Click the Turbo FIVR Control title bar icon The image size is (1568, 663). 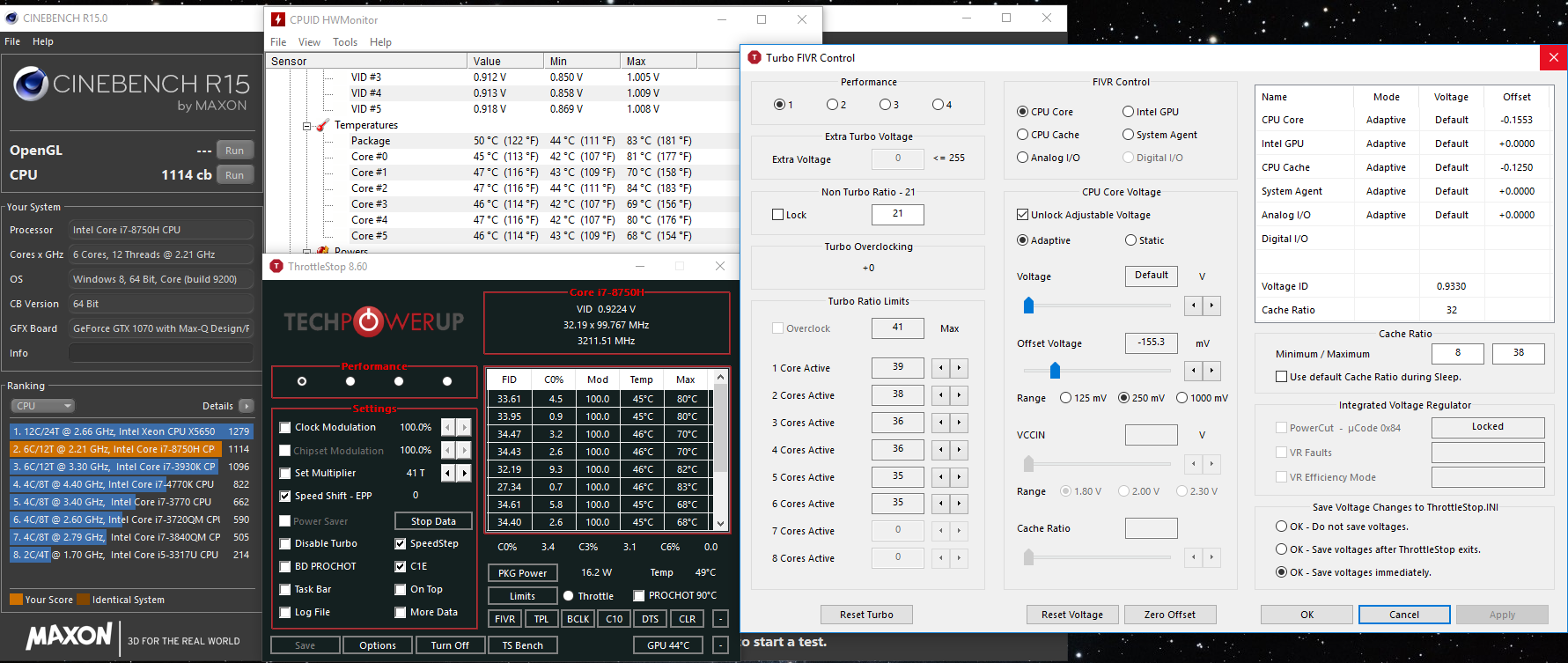click(x=755, y=57)
